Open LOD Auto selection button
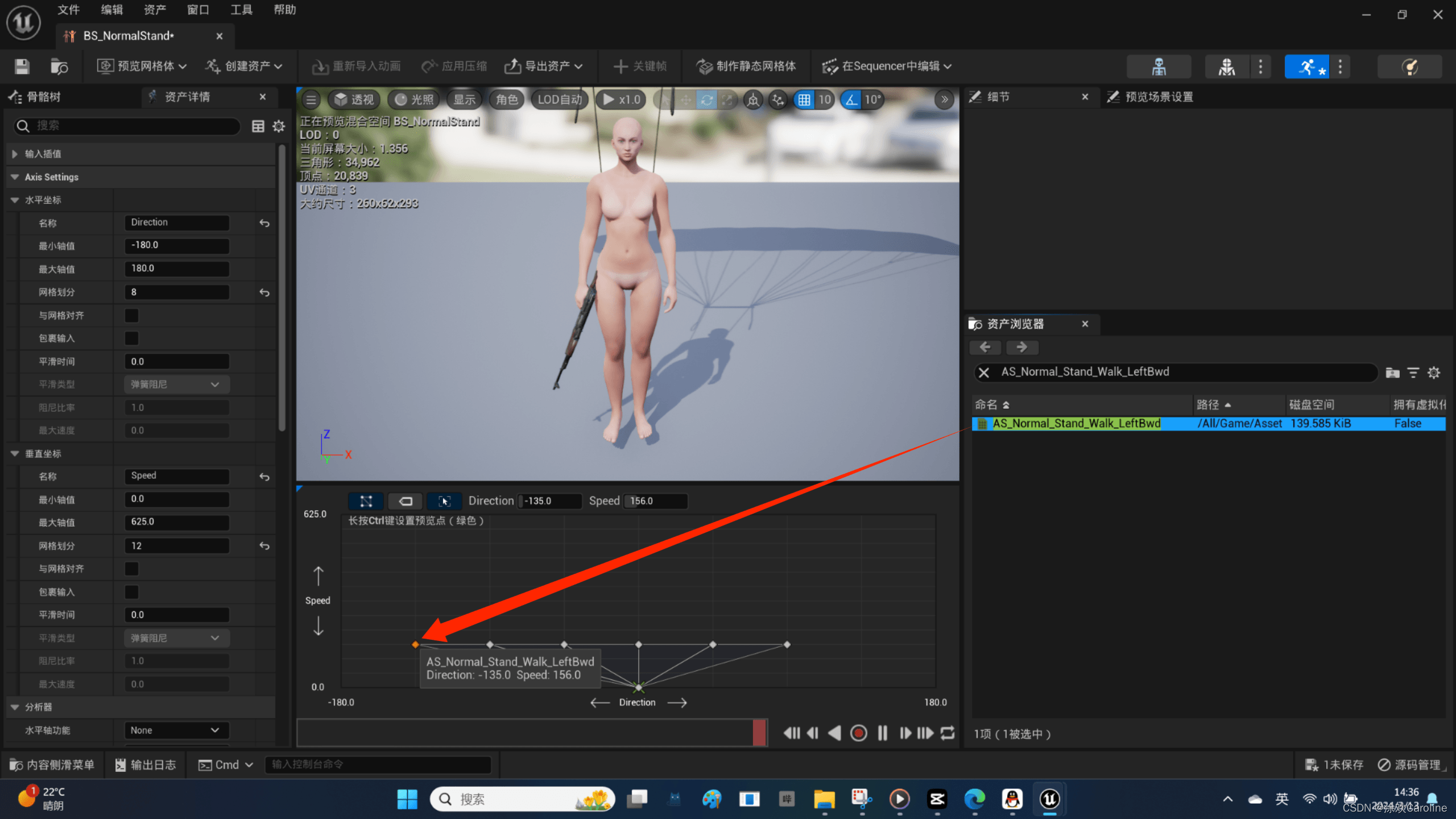Image resolution: width=1456 pixels, height=819 pixels. tap(560, 100)
